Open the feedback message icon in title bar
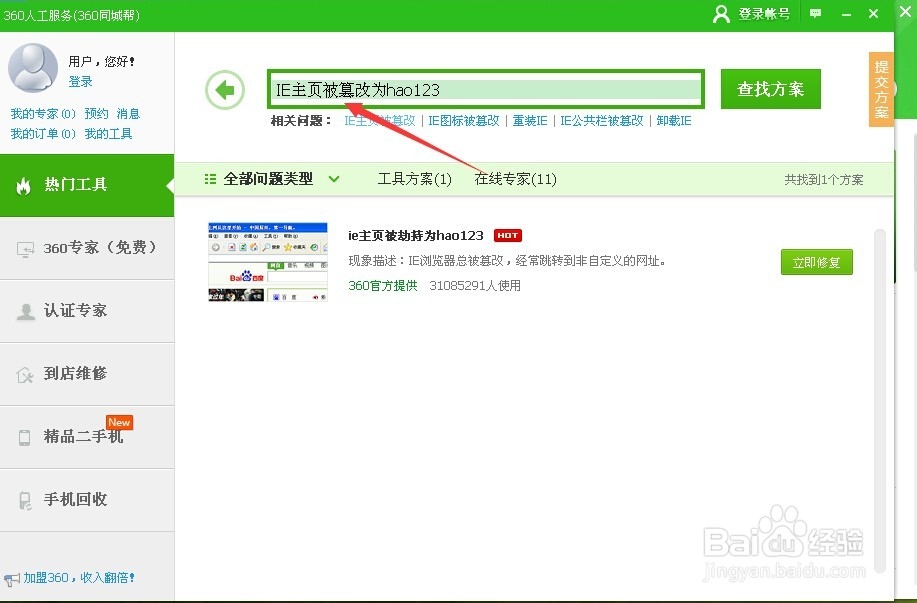This screenshot has width=917, height=603. coord(815,13)
